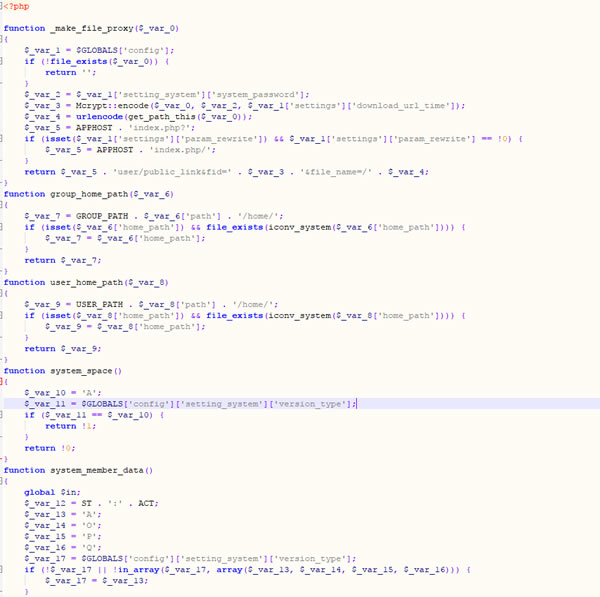Click the function name _make_file_proxy
This screenshot has width=600, height=597.
[92, 28]
